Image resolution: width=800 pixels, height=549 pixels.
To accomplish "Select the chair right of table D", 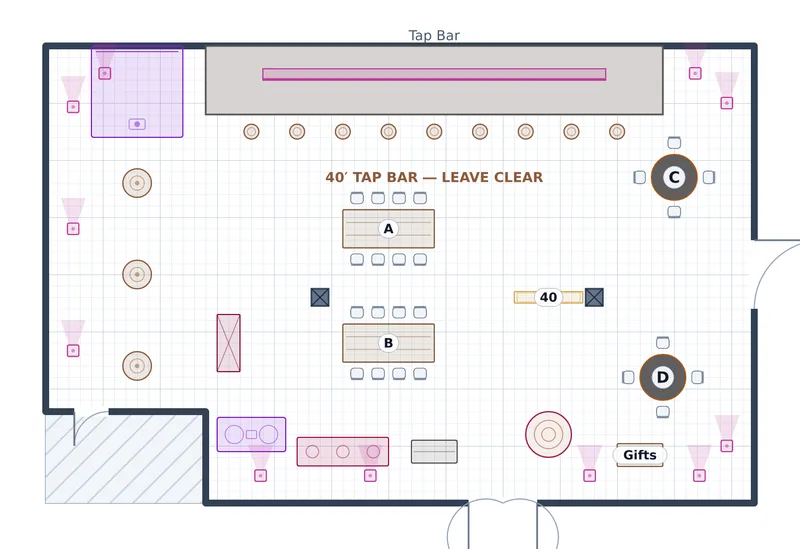I will click(x=697, y=377).
